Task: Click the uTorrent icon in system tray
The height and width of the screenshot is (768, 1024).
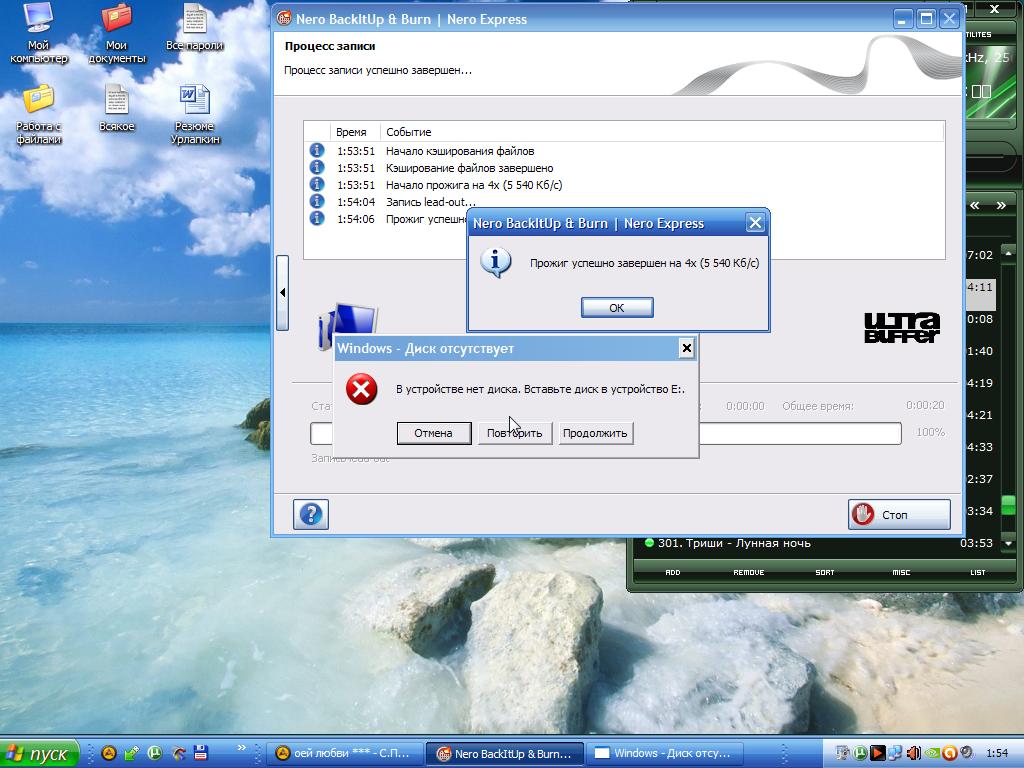Action: [x=860, y=753]
